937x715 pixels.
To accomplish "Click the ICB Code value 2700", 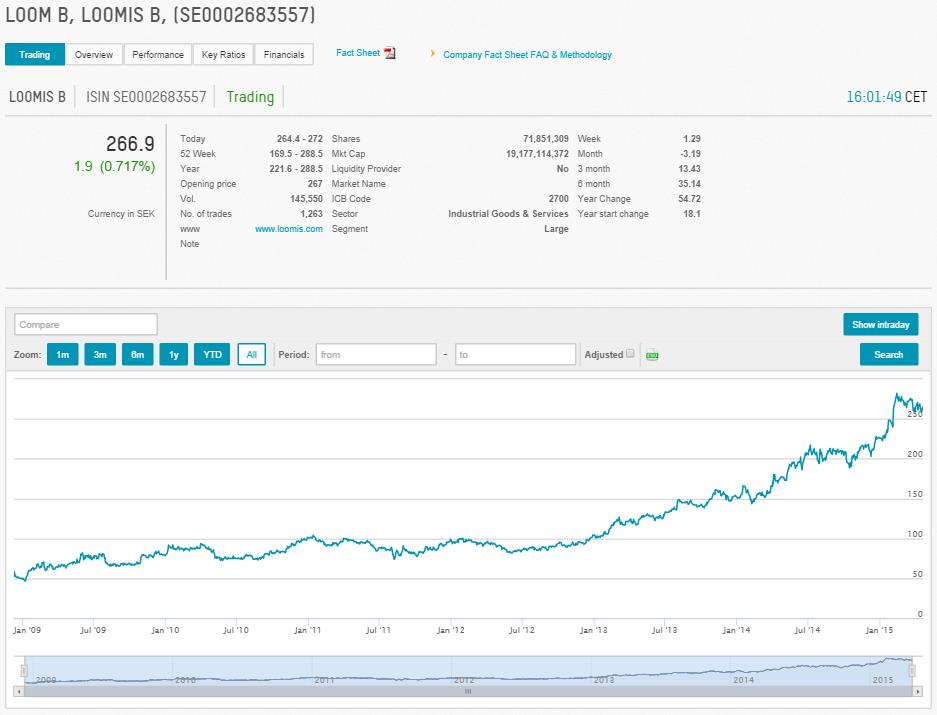I will pyautogui.click(x=559, y=198).
